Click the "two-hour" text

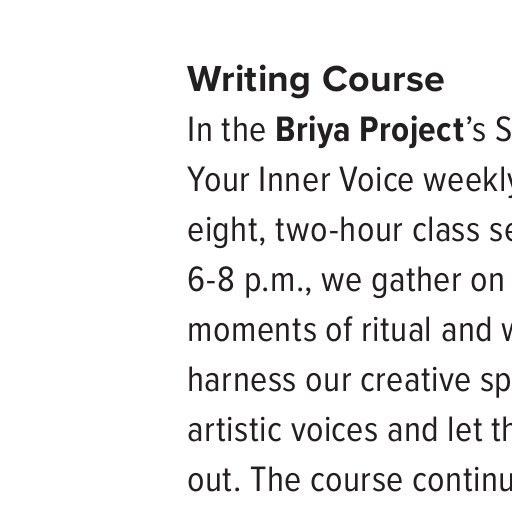[339, 230]
